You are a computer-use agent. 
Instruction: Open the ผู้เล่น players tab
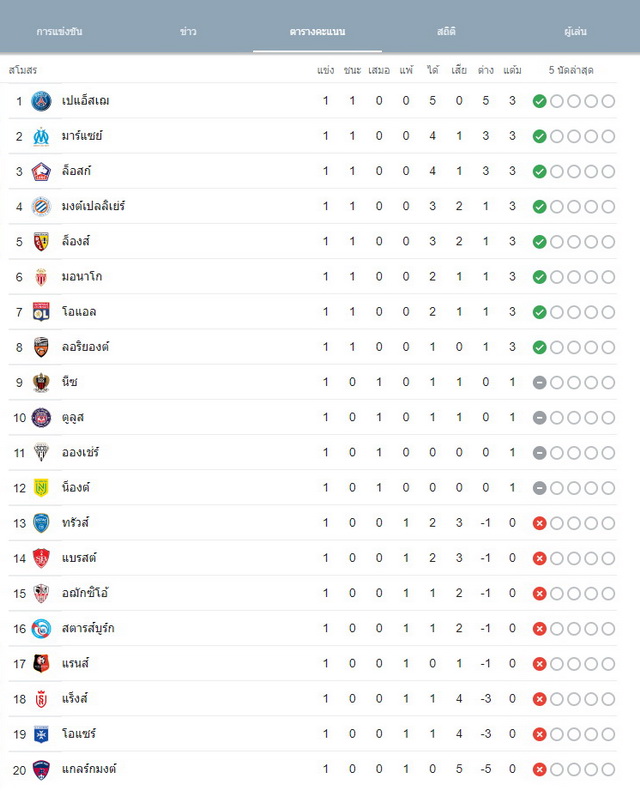point(575,31)
